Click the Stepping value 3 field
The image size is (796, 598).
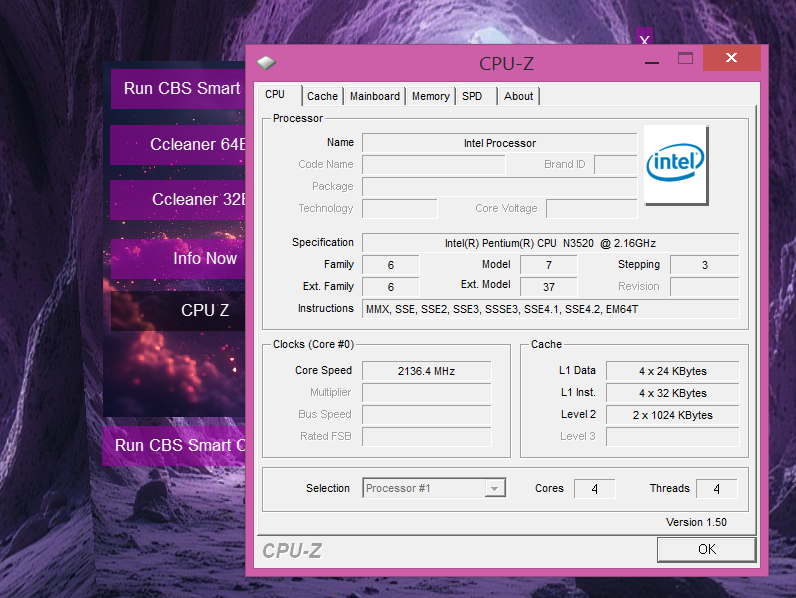(x=705, y=265)
